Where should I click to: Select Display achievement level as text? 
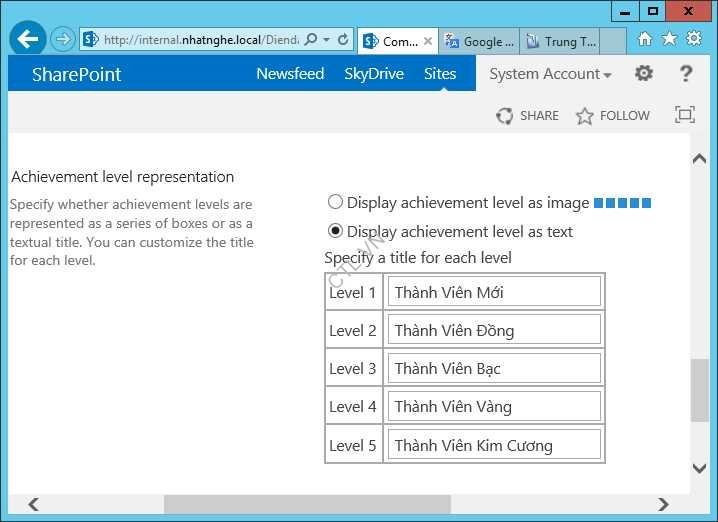[x=336, y=231]
